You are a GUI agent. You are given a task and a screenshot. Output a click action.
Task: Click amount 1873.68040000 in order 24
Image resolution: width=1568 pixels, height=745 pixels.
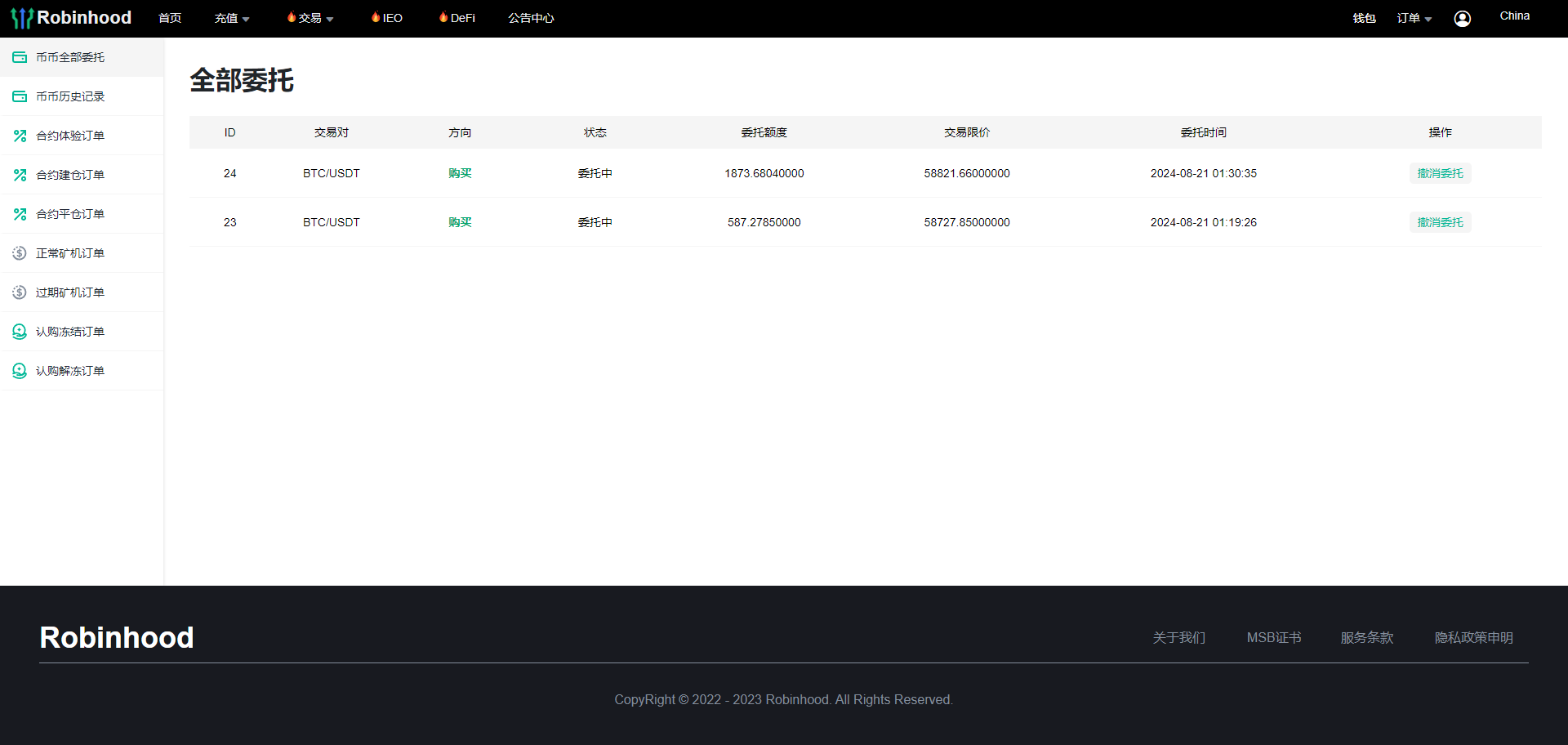[764, 173]
